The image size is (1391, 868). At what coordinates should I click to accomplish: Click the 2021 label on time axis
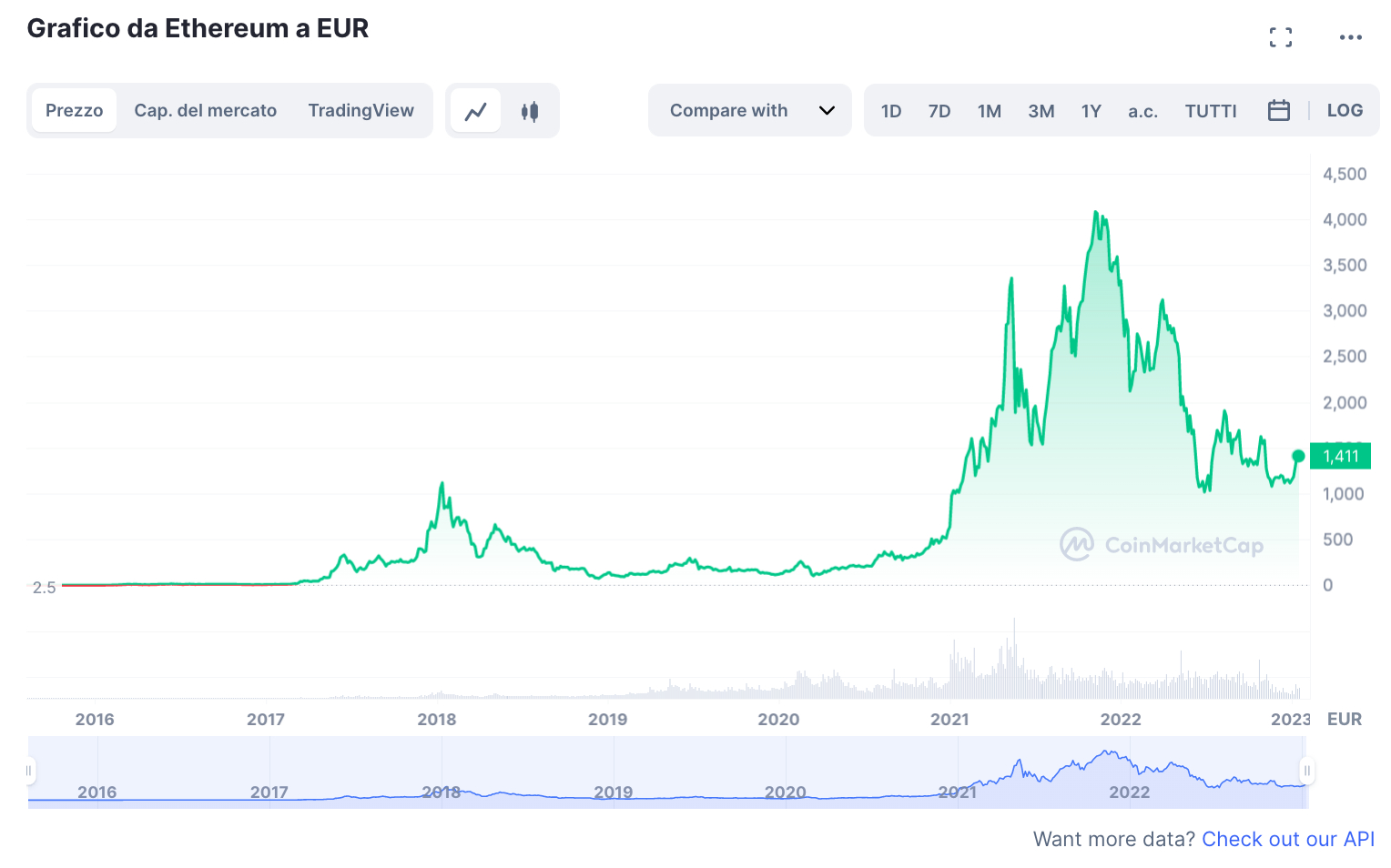click(949, 719)
